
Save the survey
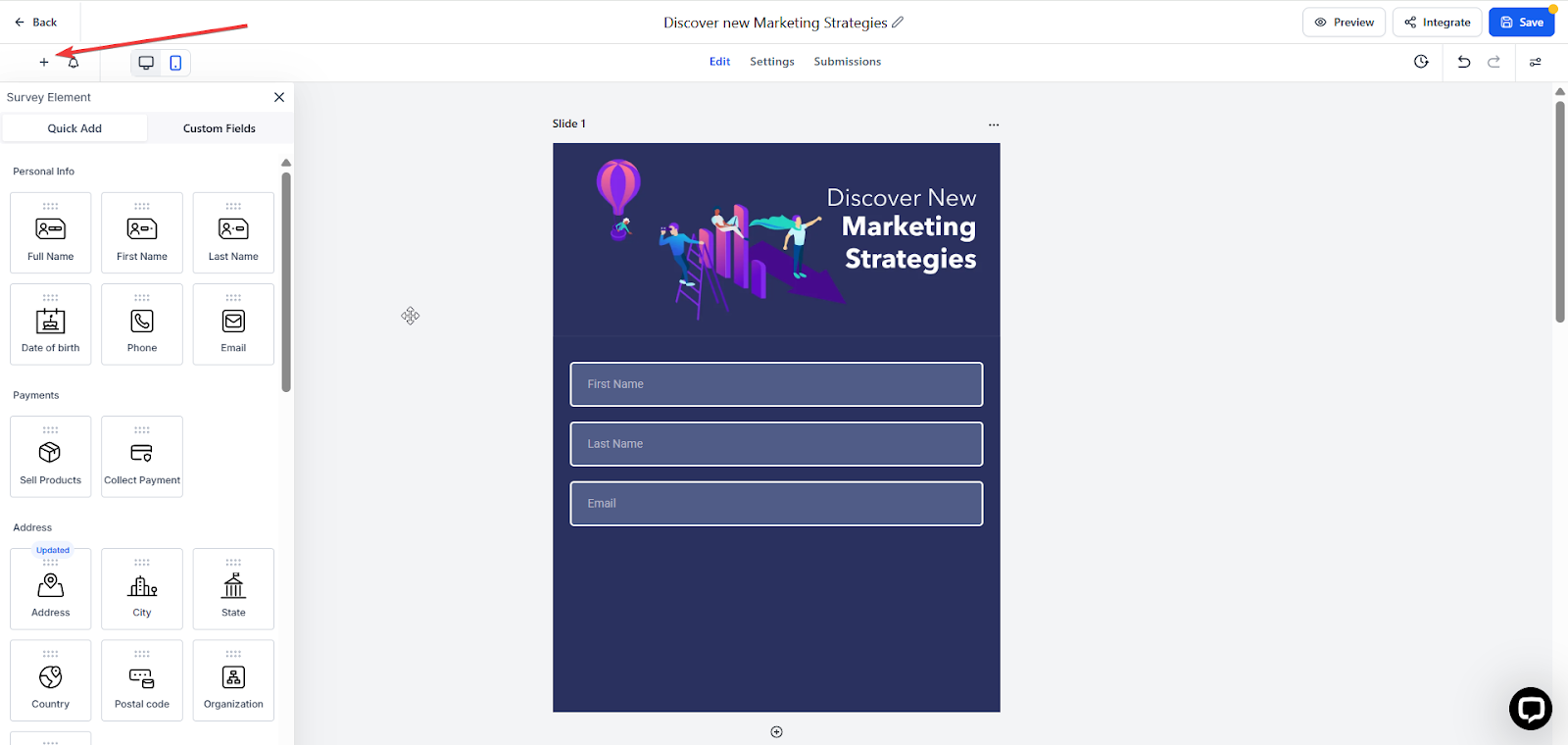pos(1521,22)
